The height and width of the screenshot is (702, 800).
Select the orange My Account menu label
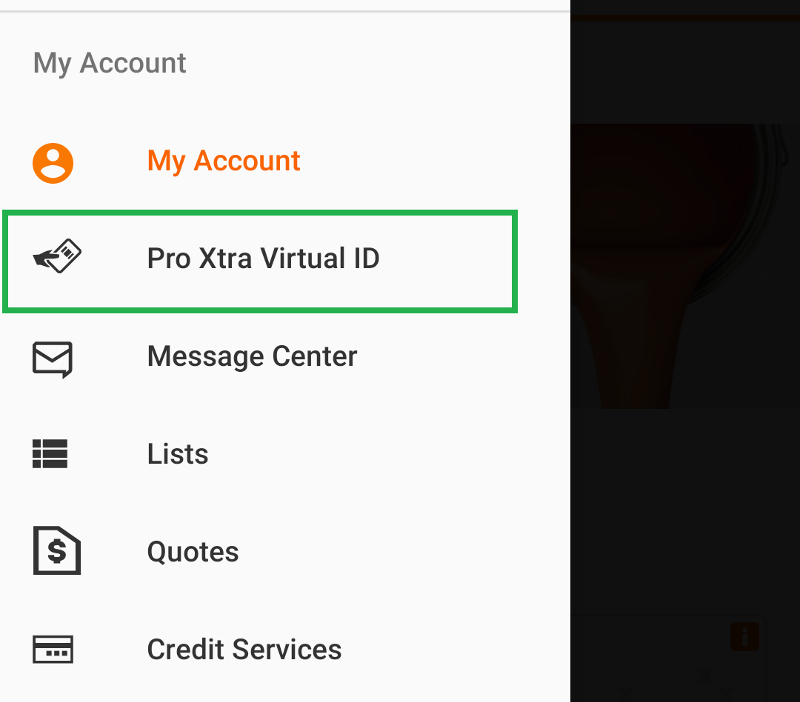[223, 161]
